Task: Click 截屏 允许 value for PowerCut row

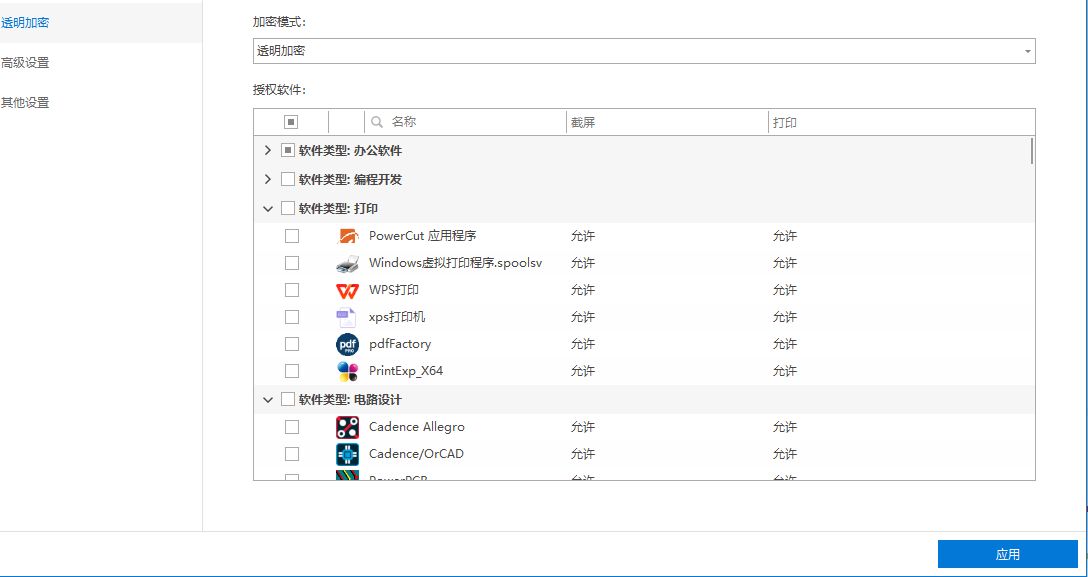Action: (583, 236)
